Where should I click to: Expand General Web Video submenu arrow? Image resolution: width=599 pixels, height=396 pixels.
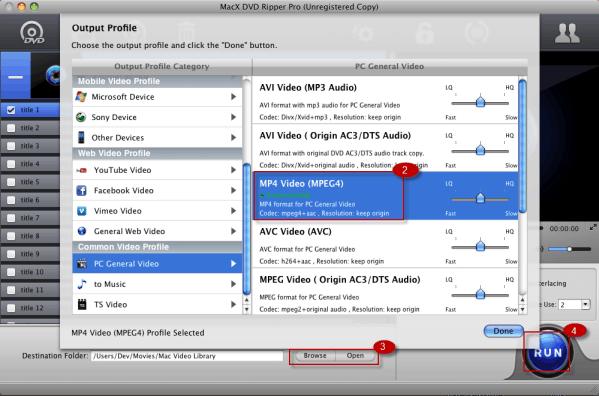pyautogui.click(x=233, y=231)
